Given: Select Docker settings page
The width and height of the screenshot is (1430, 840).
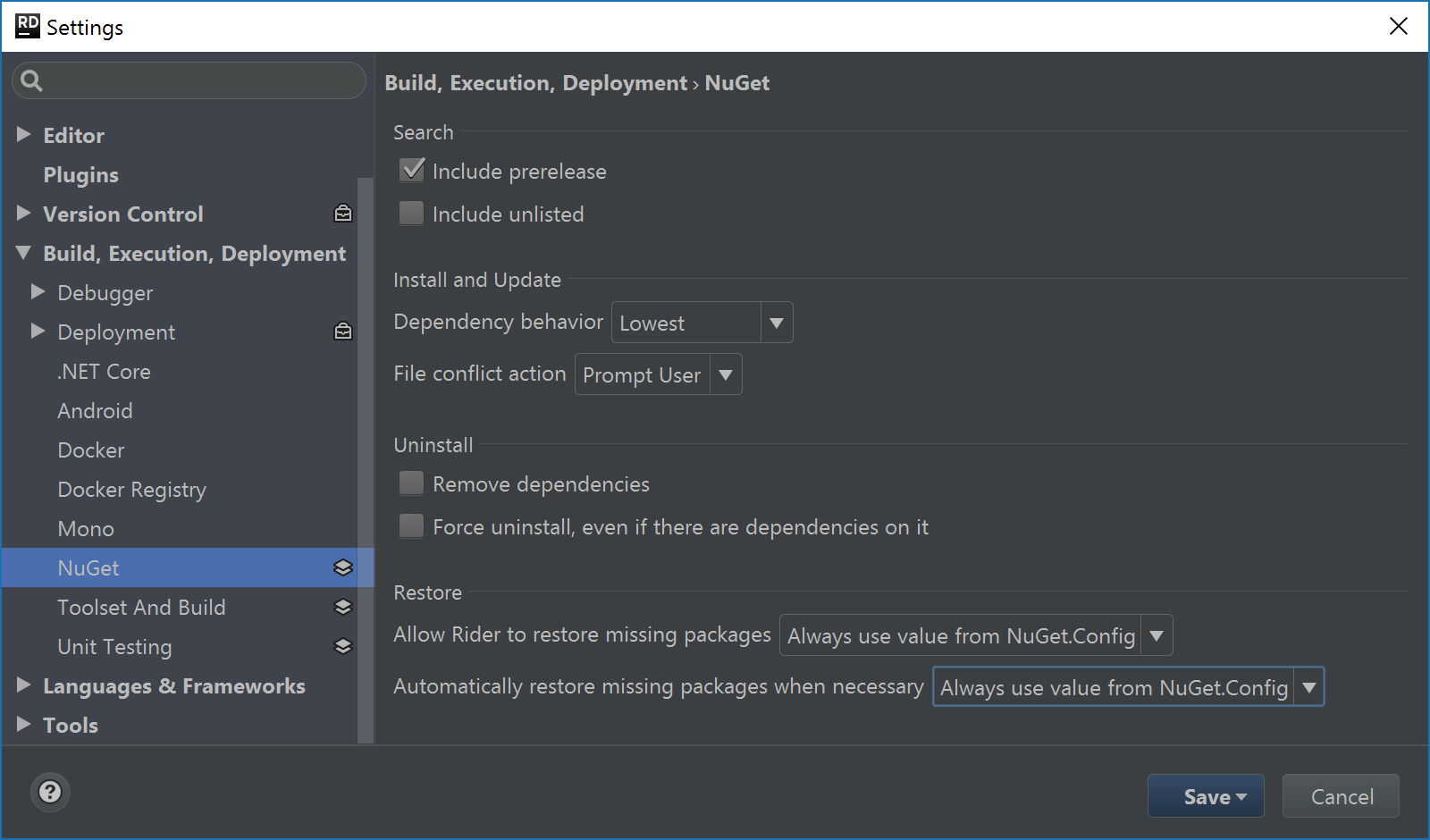Looking at the screenshot, I should coord(91,449).
